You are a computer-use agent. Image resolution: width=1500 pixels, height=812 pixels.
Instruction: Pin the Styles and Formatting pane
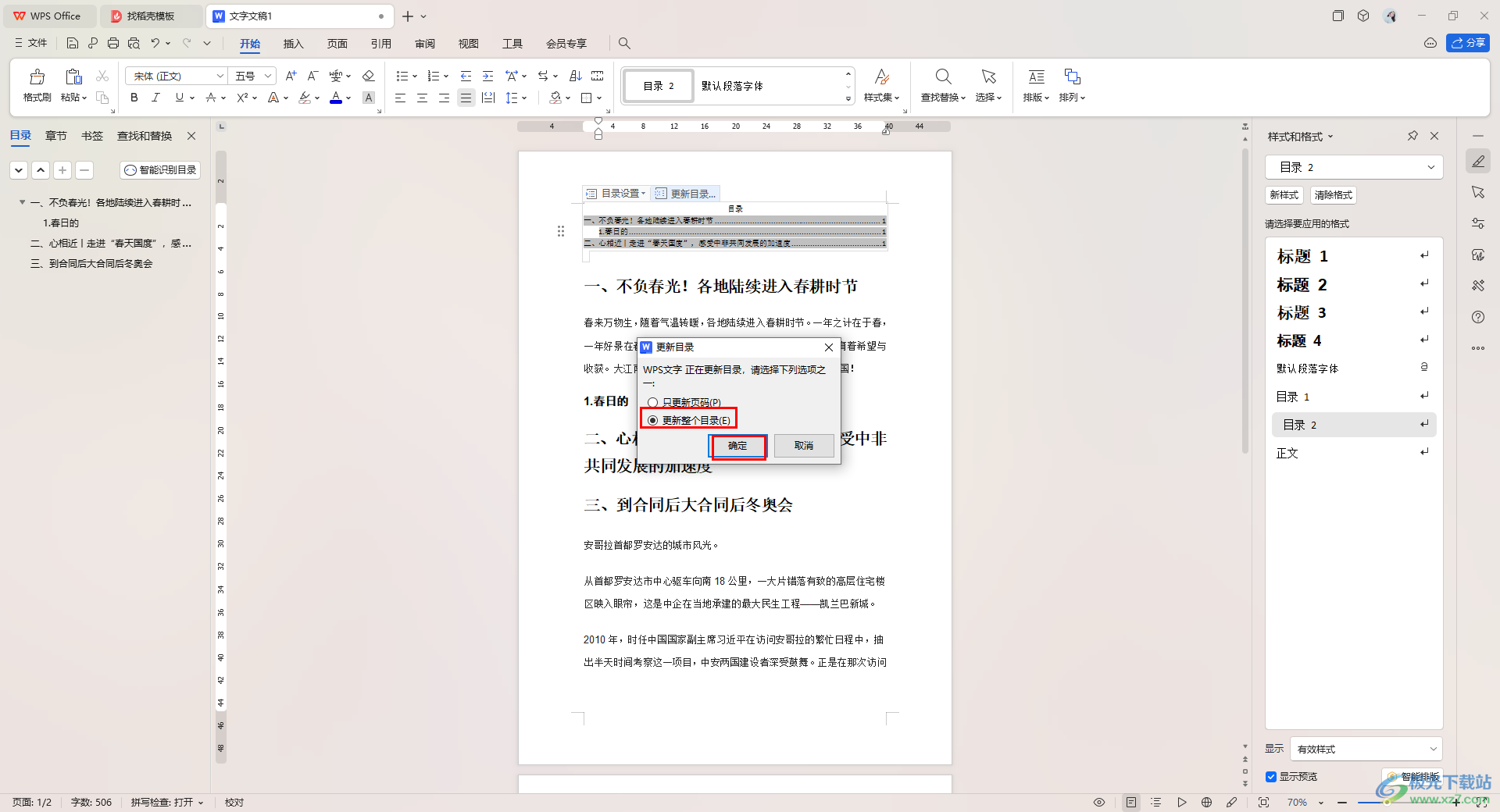coord(1412,136)
